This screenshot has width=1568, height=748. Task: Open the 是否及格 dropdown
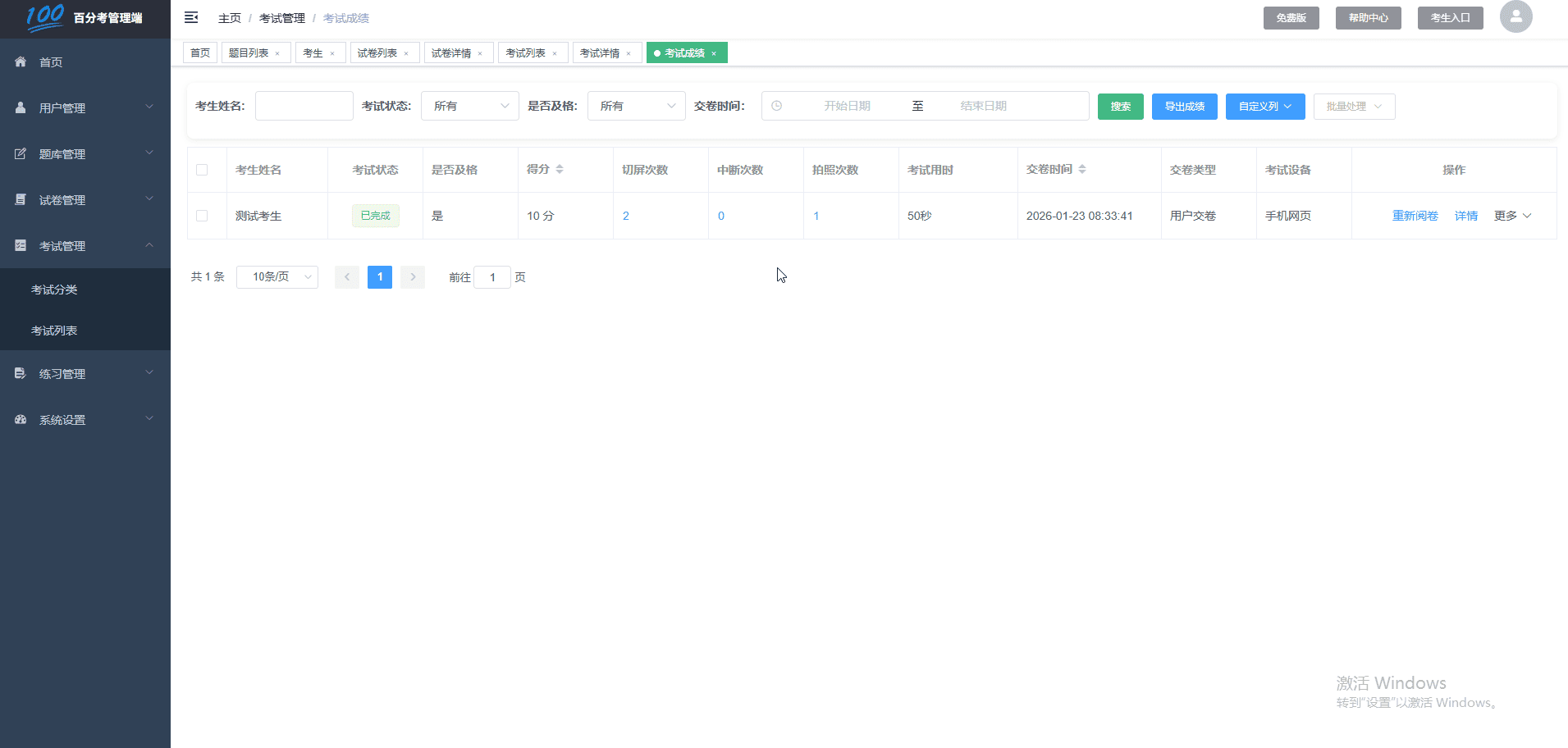pyautogui.click(x=636, y=106)
